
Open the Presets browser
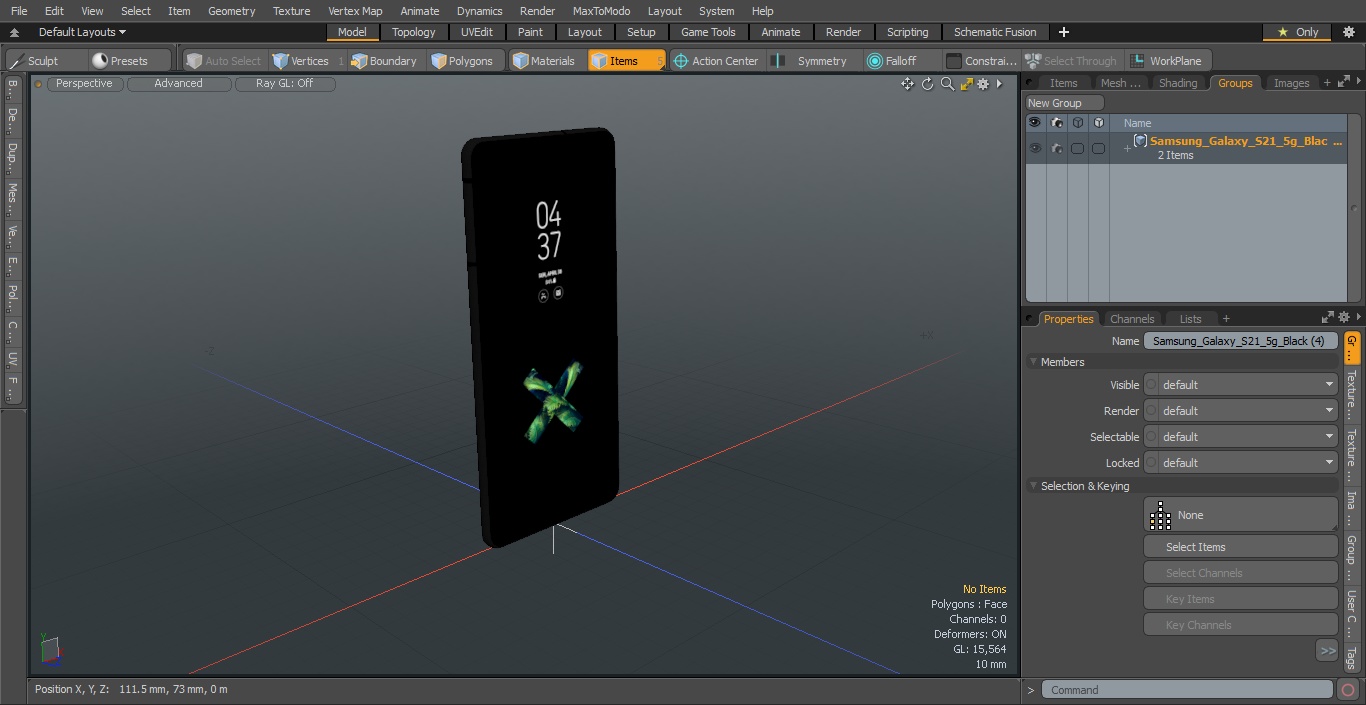[x=130, y=61]
